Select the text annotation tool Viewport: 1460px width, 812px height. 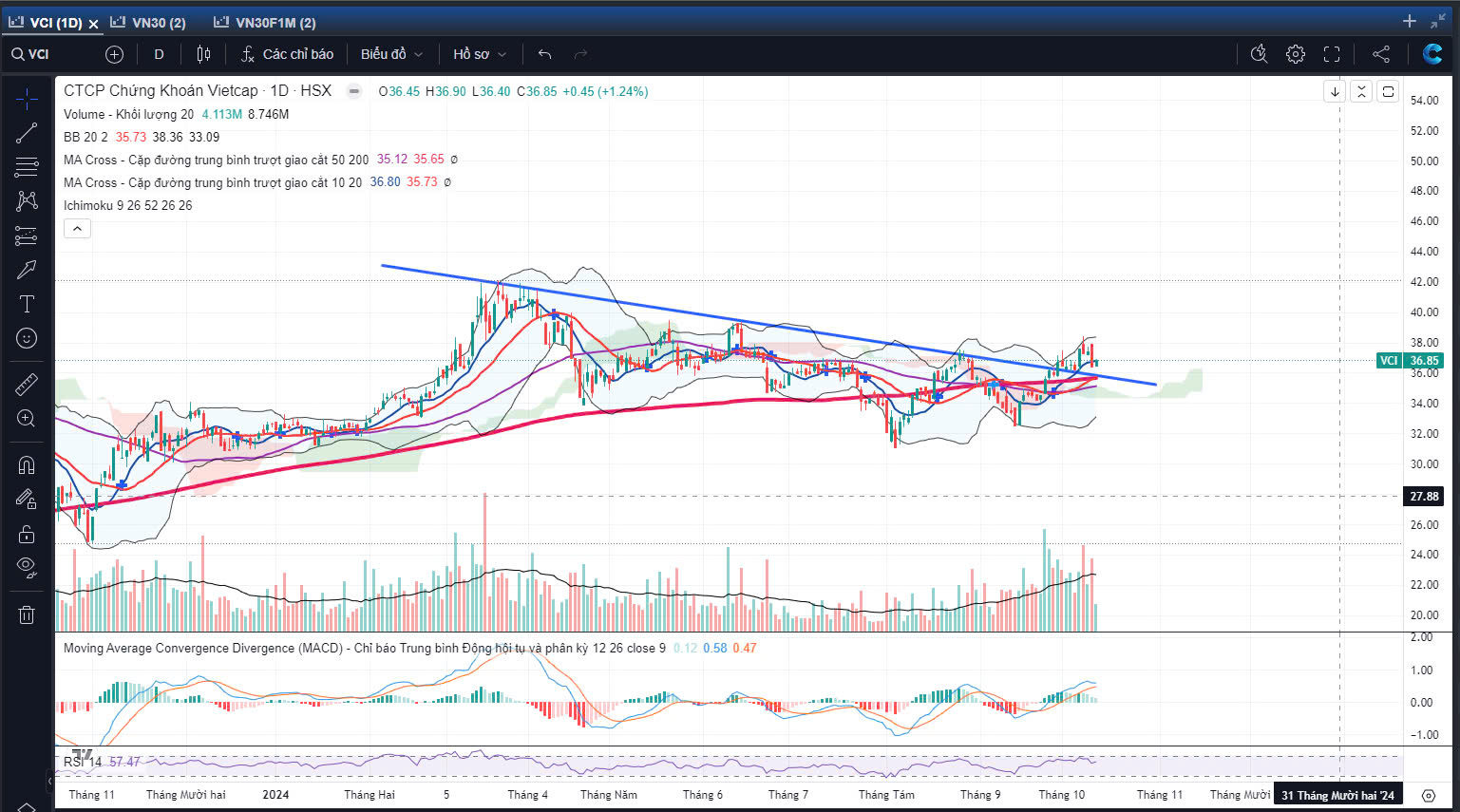[27, 304]
